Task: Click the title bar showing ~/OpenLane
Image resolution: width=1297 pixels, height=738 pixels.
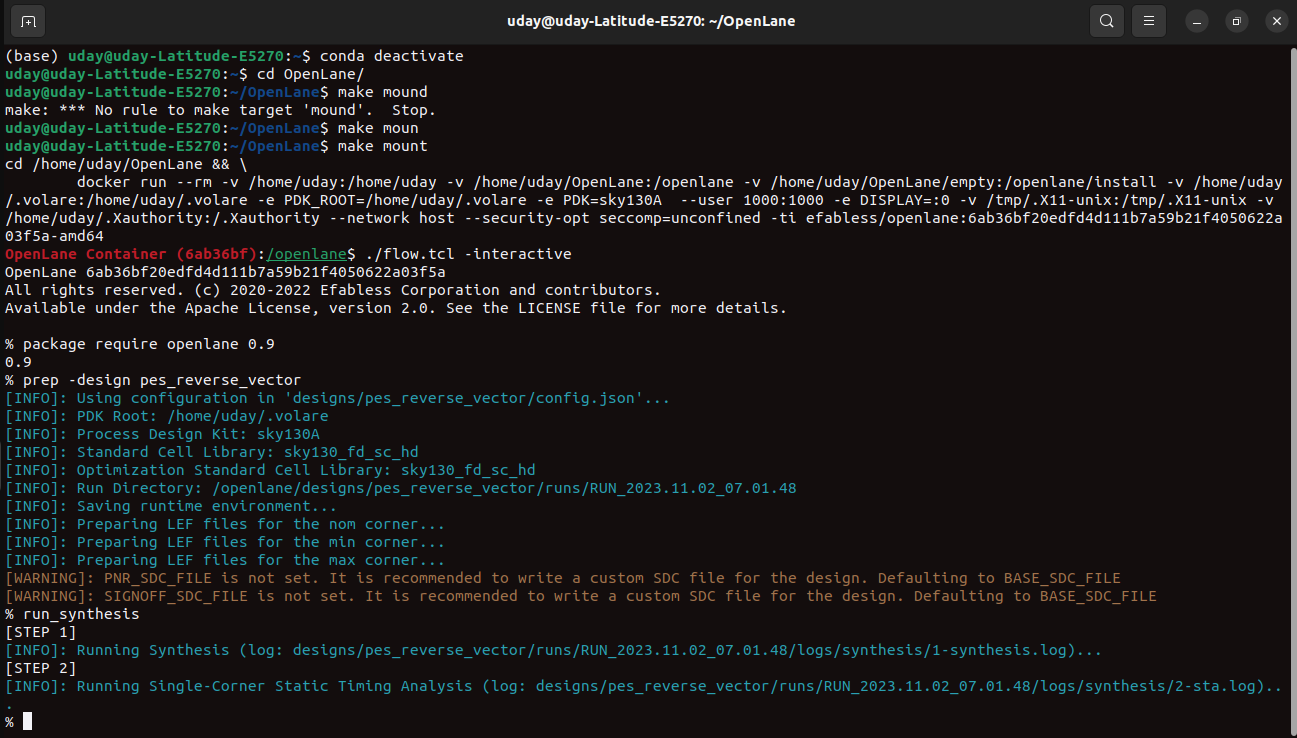Action: pyautogui.click(x=648, y=20)
